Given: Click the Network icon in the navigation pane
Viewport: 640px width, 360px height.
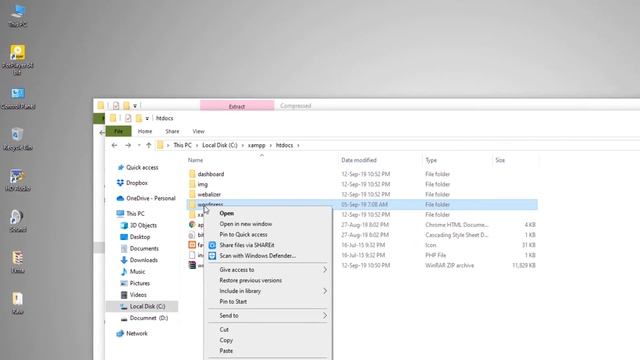Looking at the screenshot, I should click(x=120, y=333).
